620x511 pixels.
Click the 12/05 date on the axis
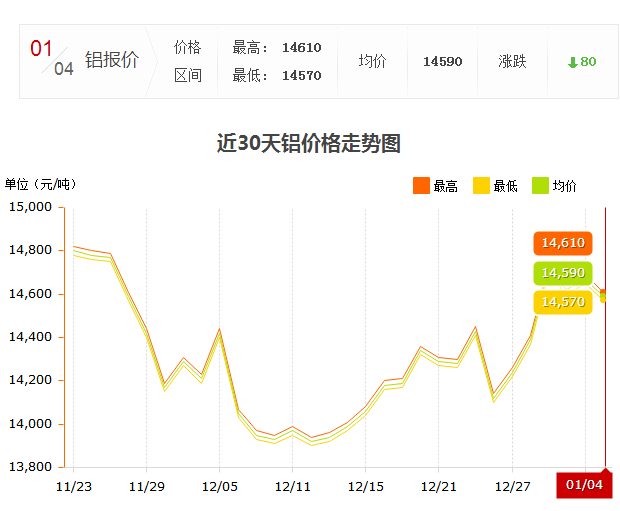pyautogui.click(x=219, y=485)
